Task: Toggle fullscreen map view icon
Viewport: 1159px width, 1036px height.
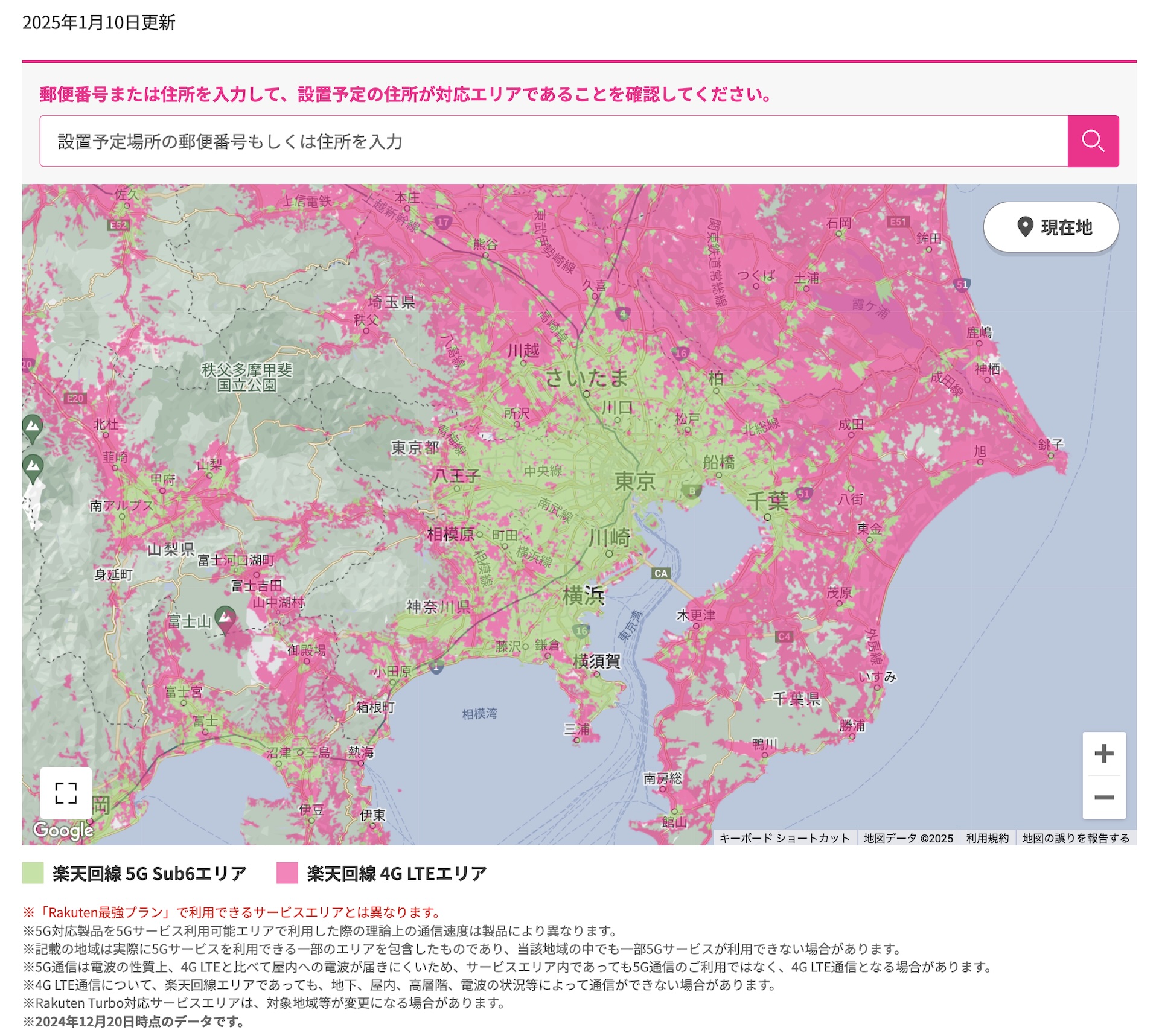Action: click(66, 793)
